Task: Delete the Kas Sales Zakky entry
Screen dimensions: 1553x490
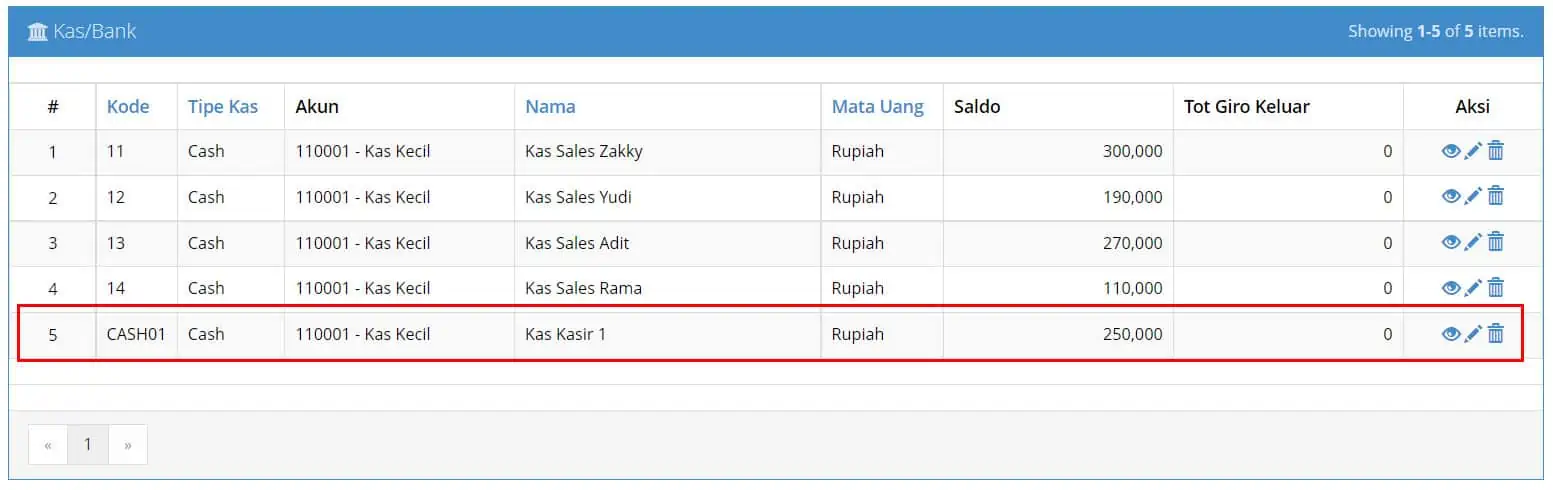Action: [x=1495, y=151]
